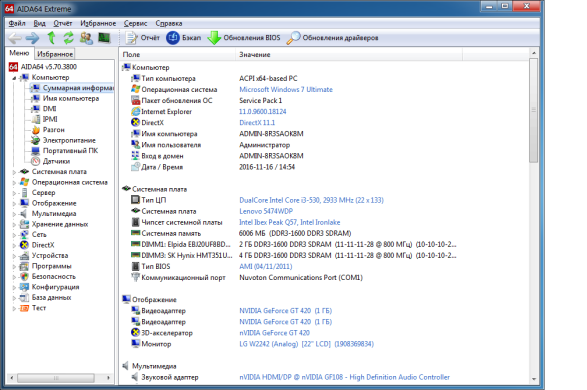
Task: Expand the Тест tree node
Action: [14, 308]
